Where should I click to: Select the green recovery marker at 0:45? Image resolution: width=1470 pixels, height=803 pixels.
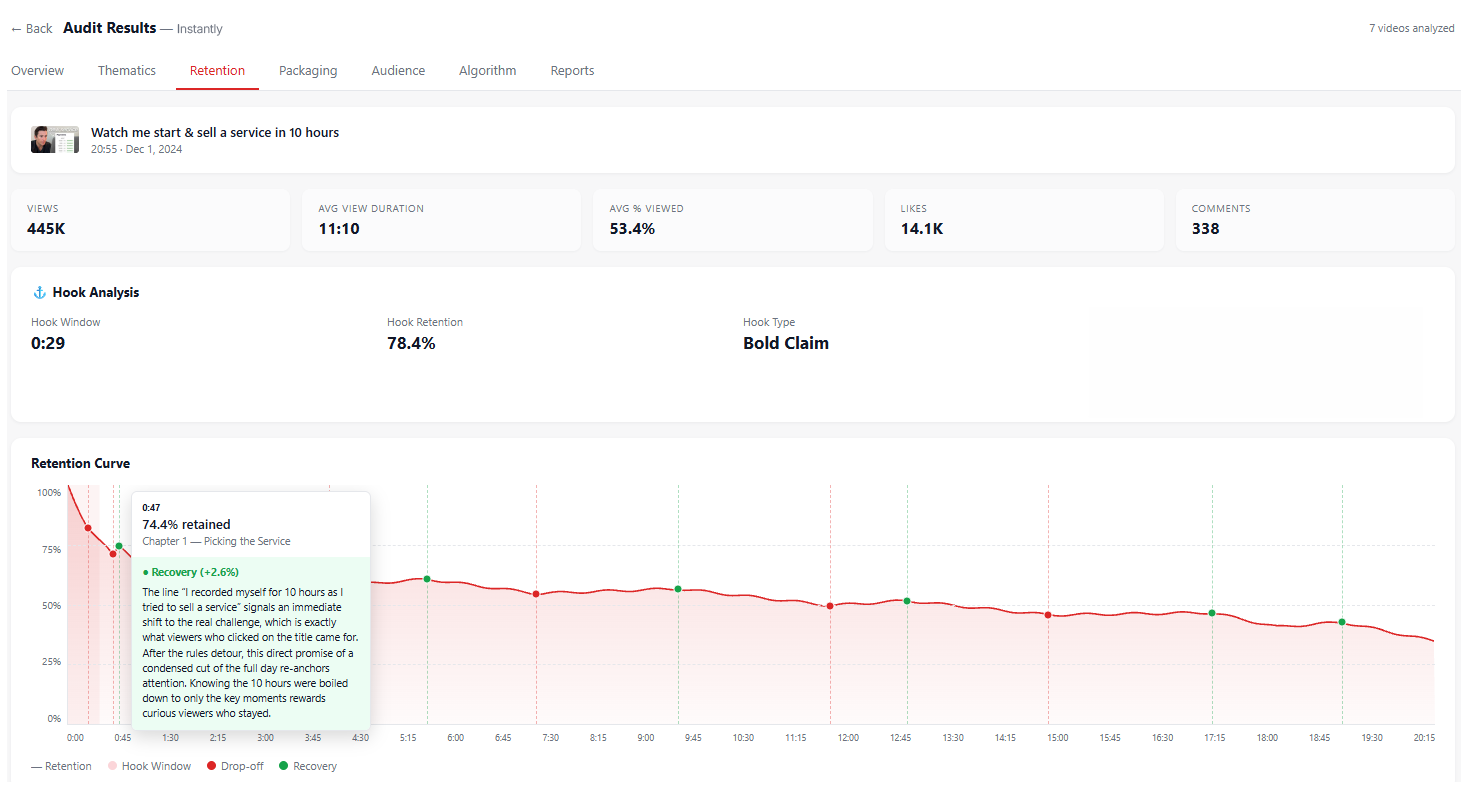(119, 546)
